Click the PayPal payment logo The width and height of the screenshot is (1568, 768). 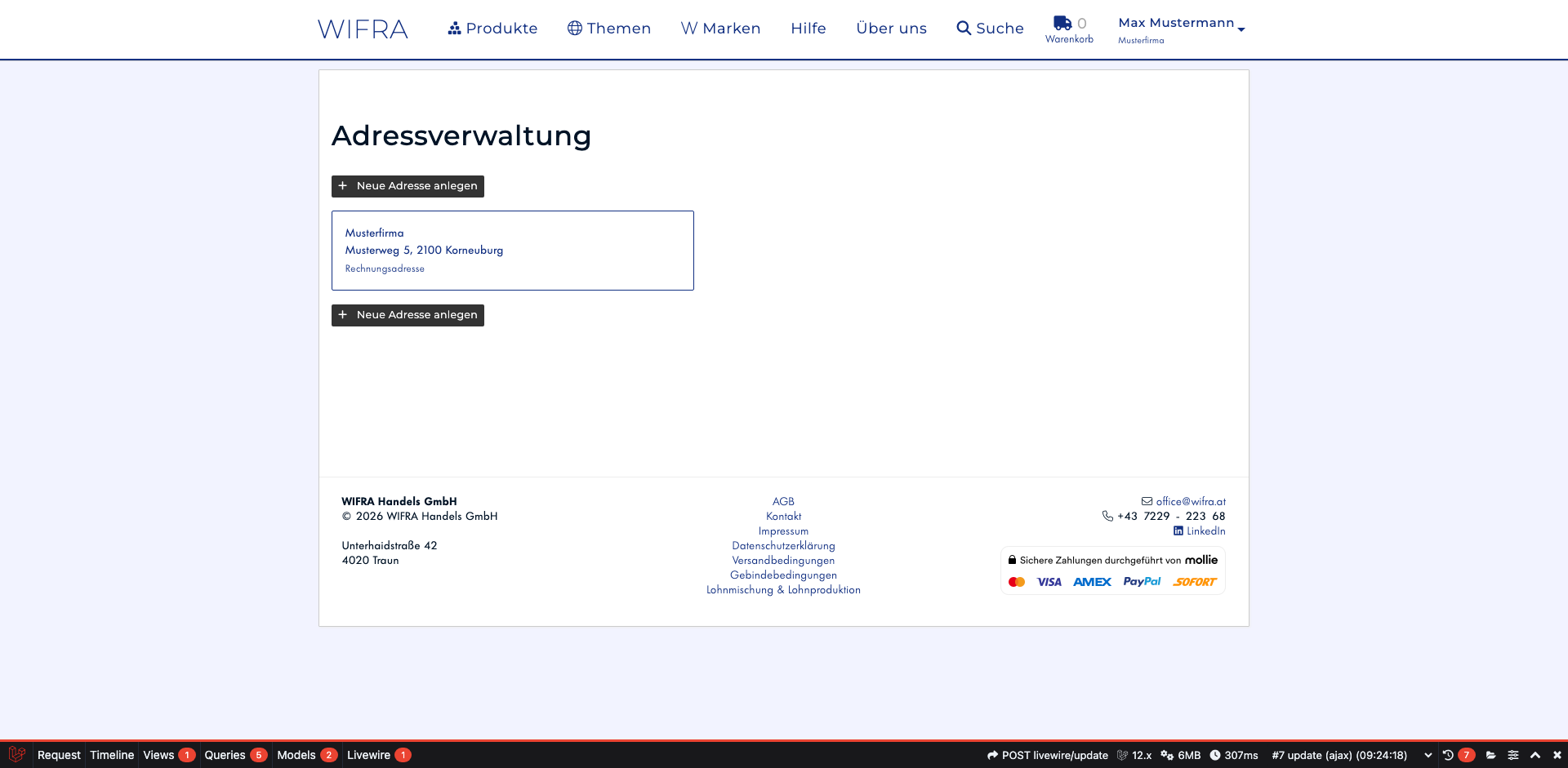tap(1142, 581)
